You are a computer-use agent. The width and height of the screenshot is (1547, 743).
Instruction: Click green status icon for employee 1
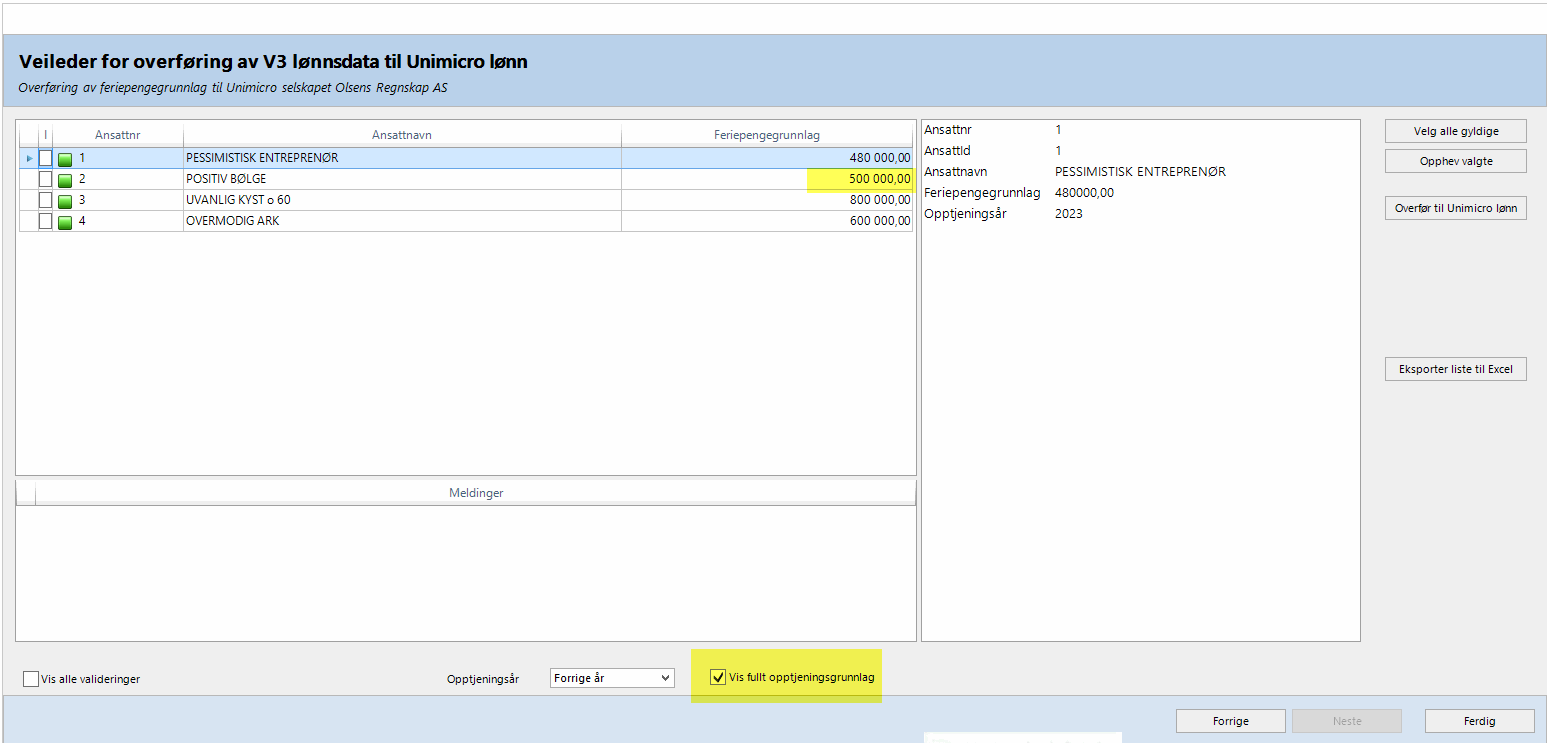coord(65,159)
